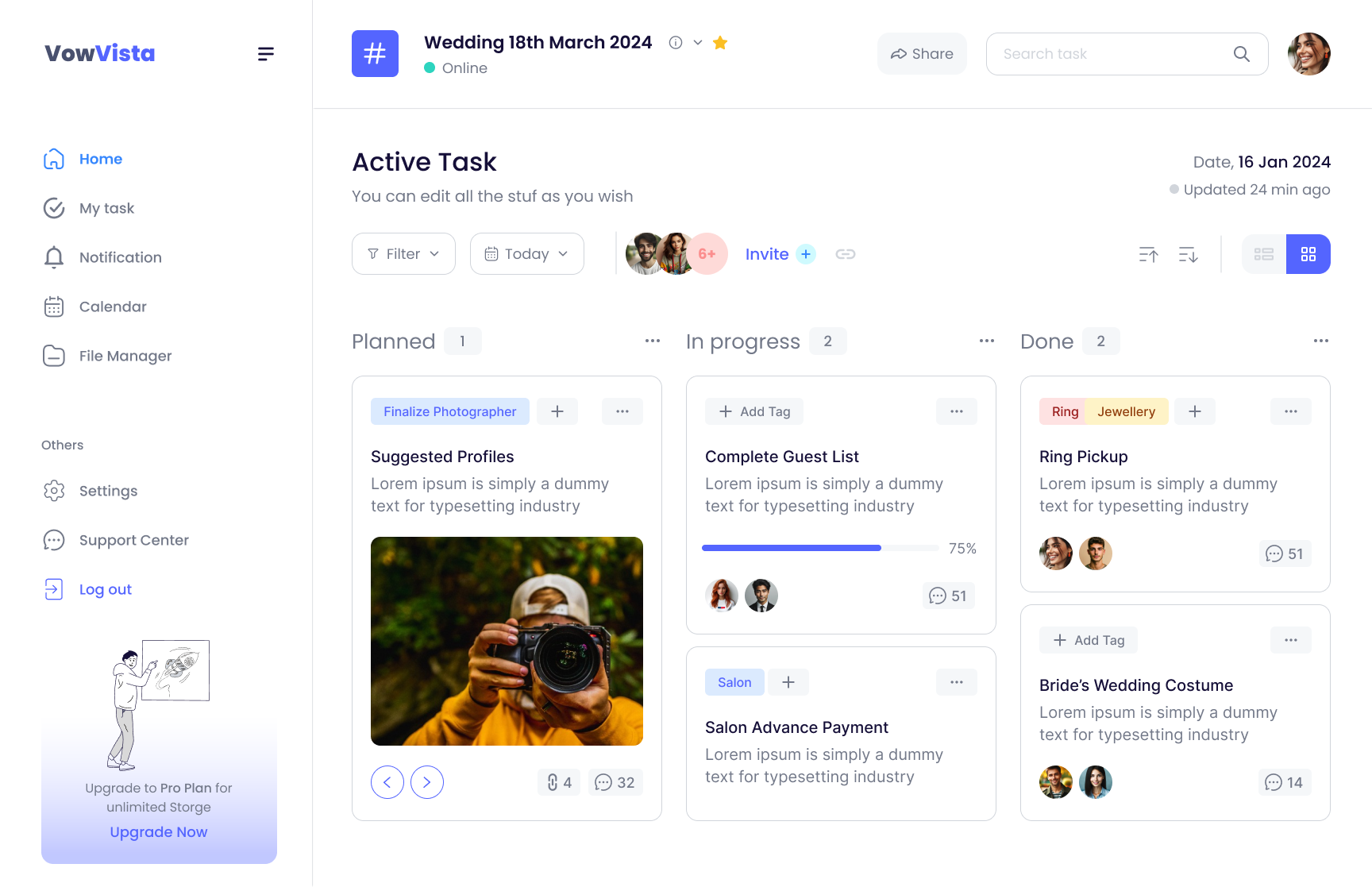Image resolution: width=1372 pixels, height=887 pixels.
Task: Add tag next to Jewellery
Action: coord(1195,411)
